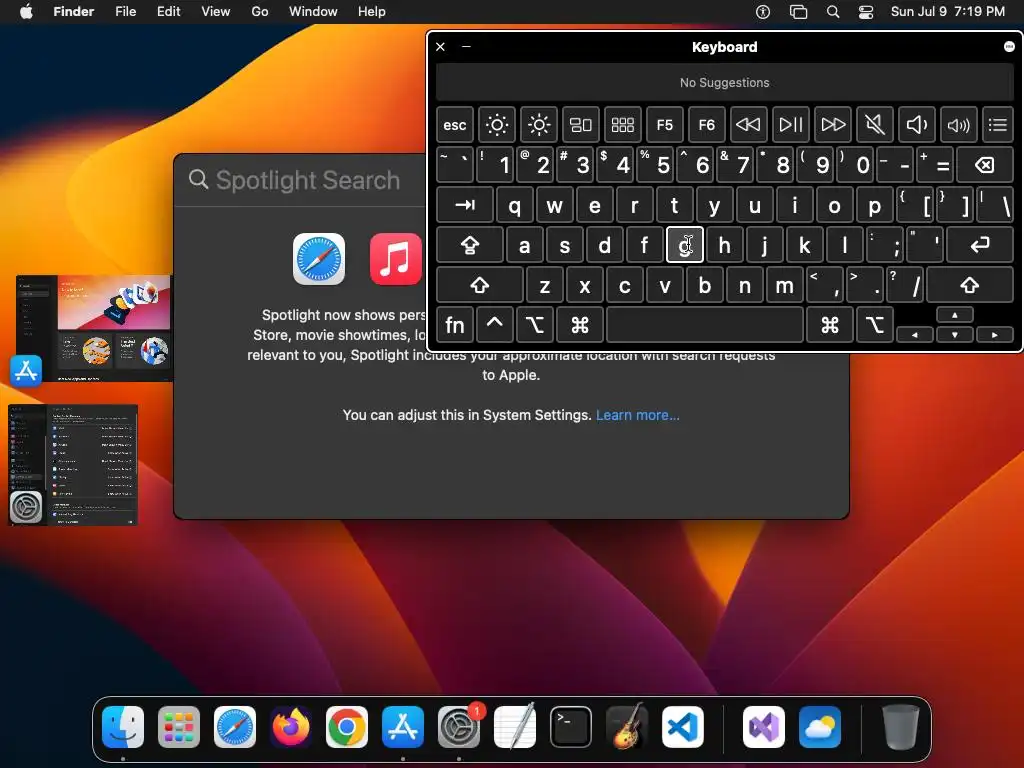Screen dimensions: 1024x768
Task: Open the View menu
Action: point(216,12)
